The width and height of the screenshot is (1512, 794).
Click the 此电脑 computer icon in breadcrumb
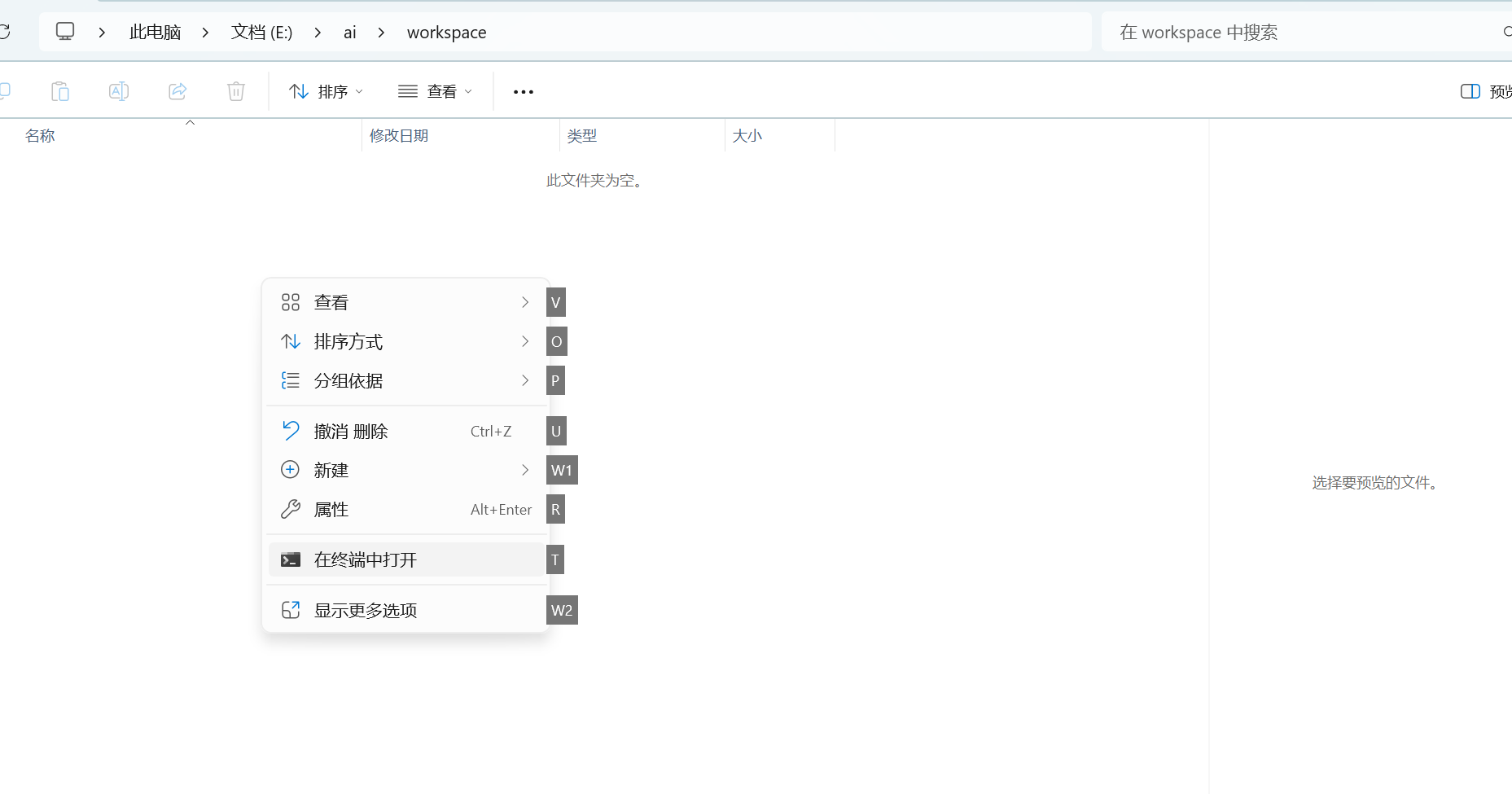(65, 31)
